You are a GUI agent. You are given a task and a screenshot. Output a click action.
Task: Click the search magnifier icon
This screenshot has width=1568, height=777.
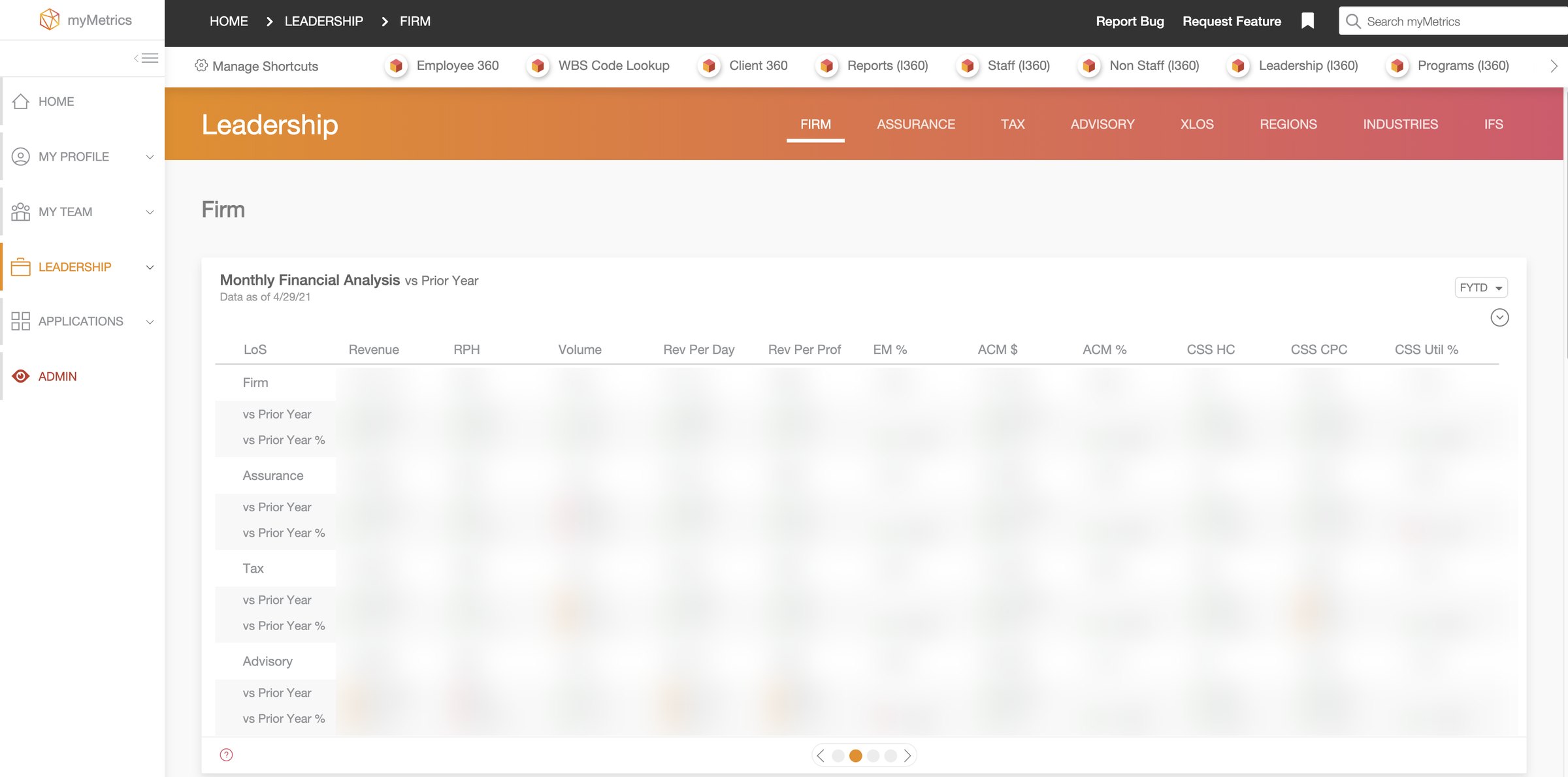tap(1353, 21)
